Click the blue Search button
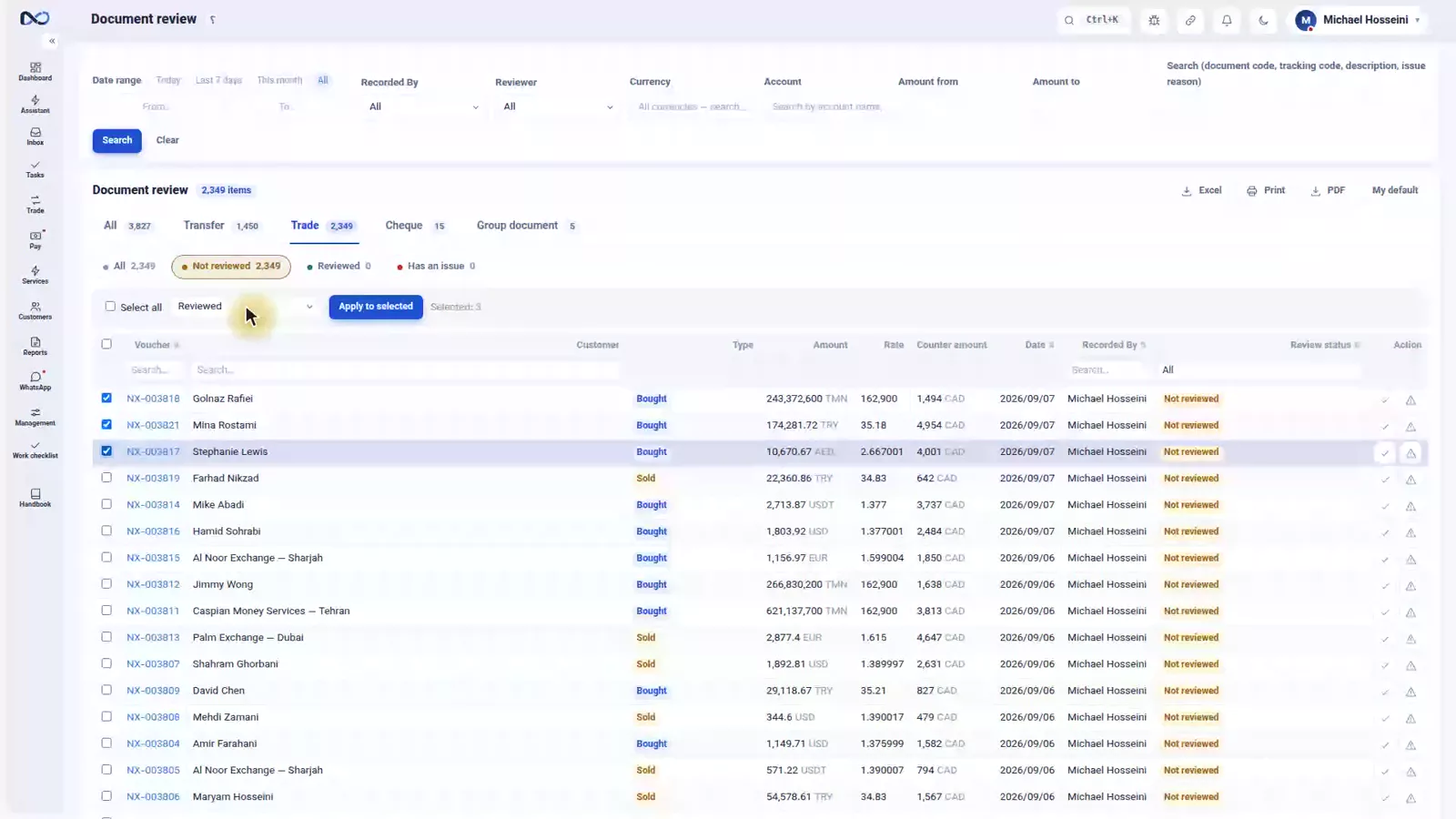Screen dimensions: 1456x819 [x=116, y=140]
